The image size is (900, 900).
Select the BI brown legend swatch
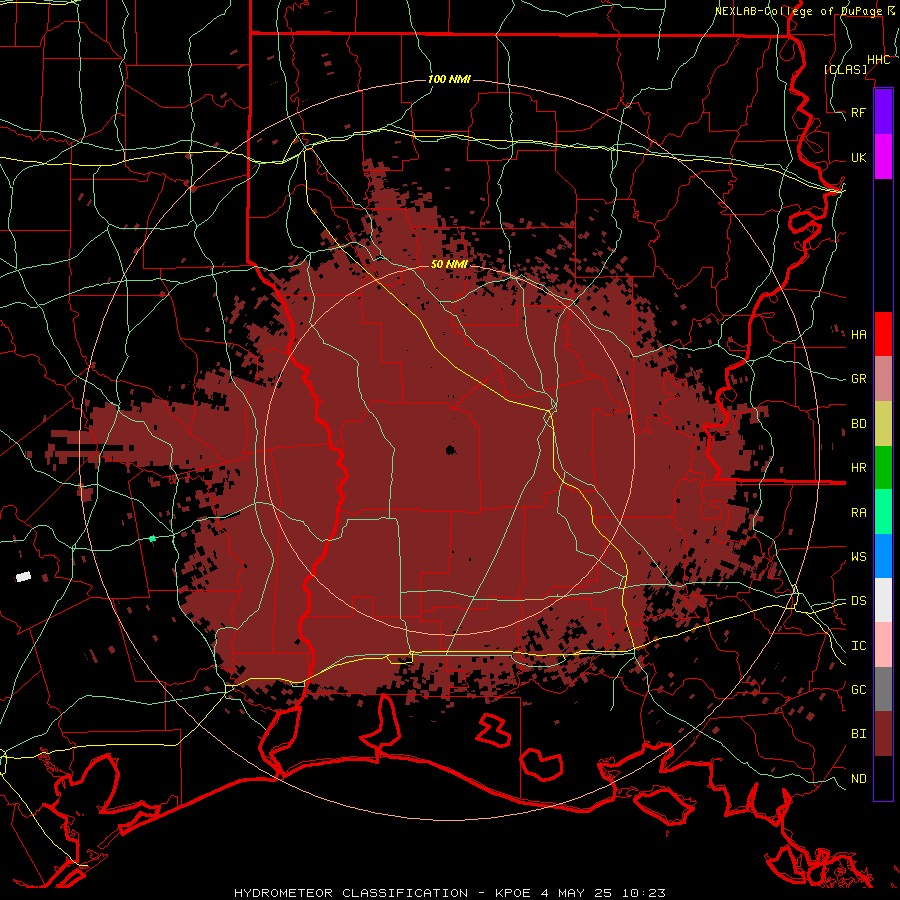(x=883, y=734)
